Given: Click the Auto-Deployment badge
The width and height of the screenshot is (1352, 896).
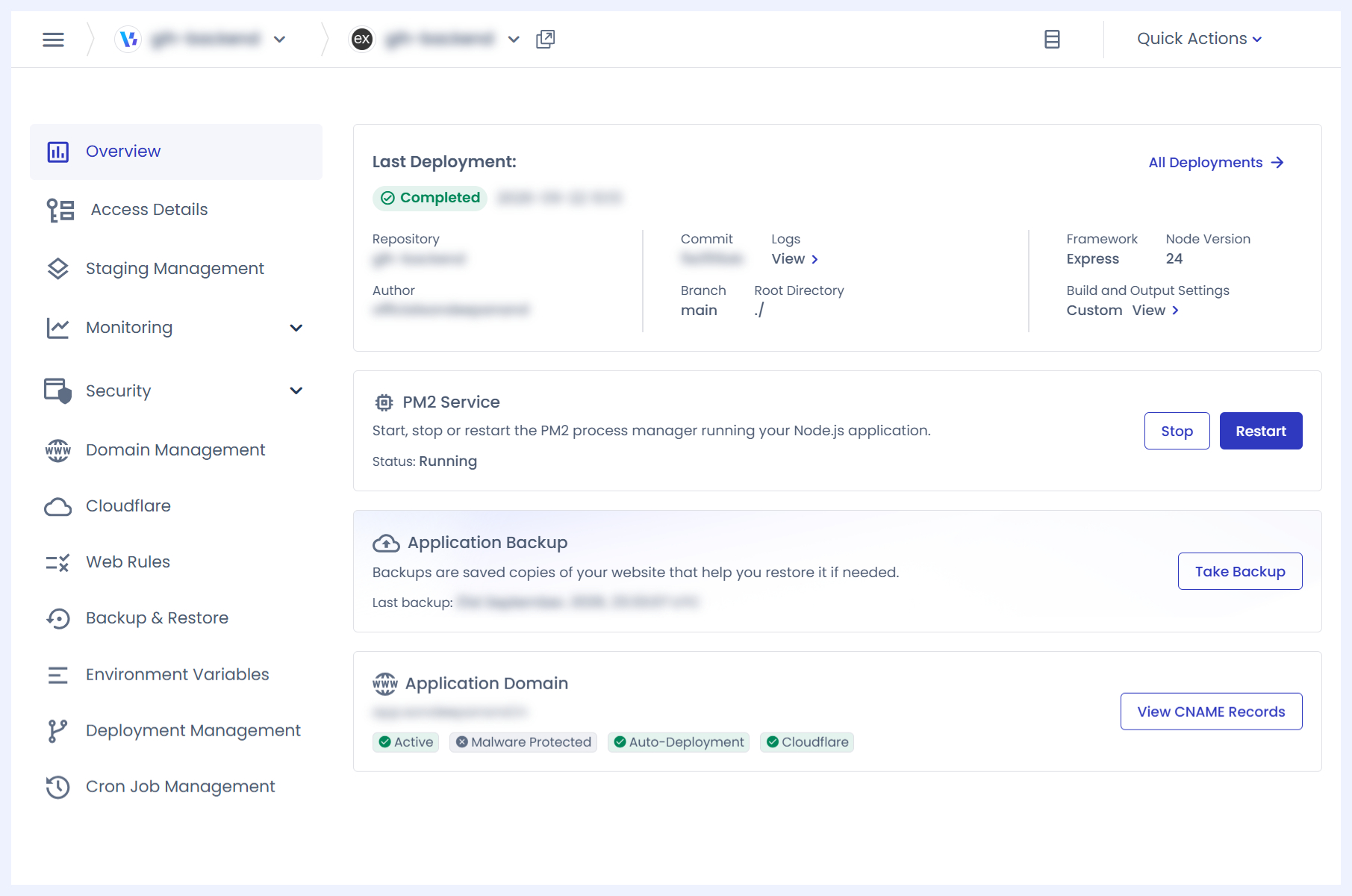Looking at the screenshot, I should pos(679,742).
